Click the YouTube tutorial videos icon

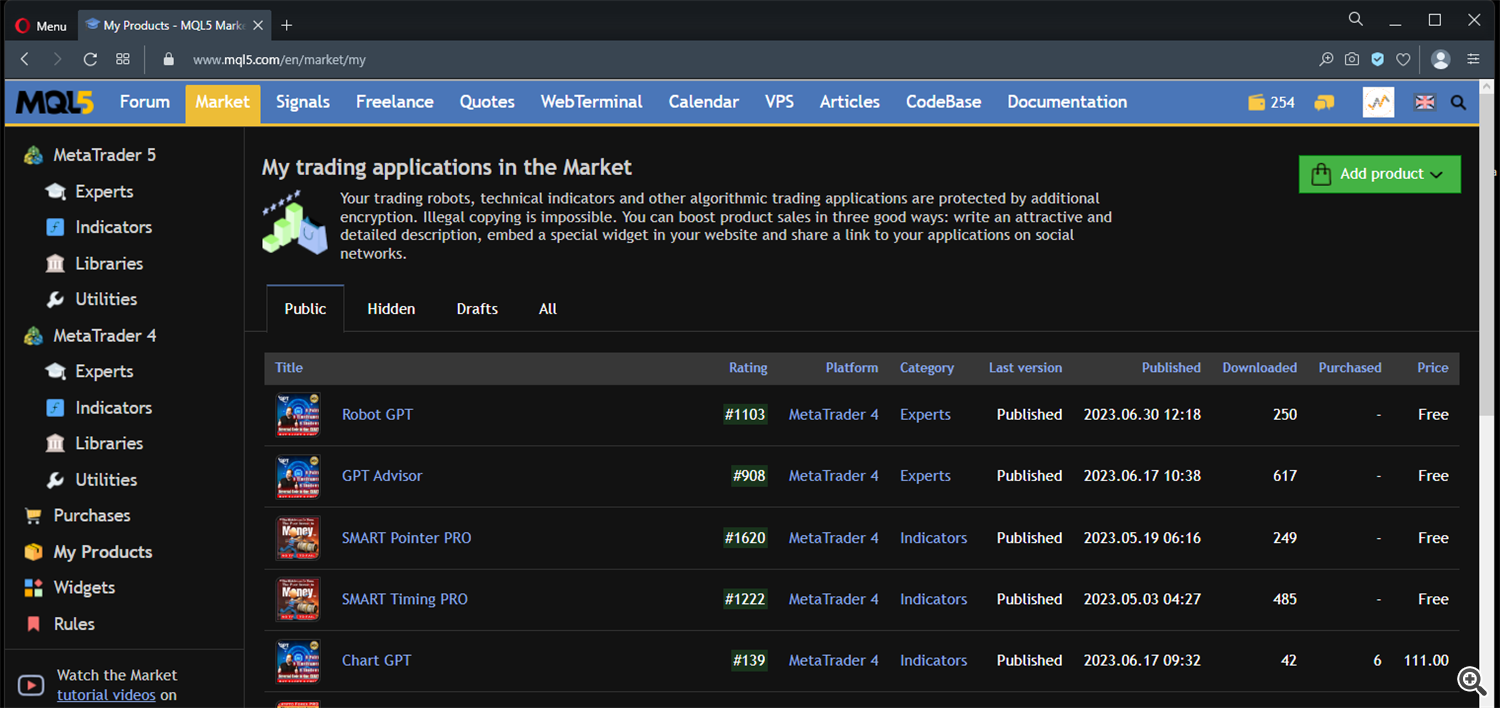pyautogui.click(x=31, y=685)
